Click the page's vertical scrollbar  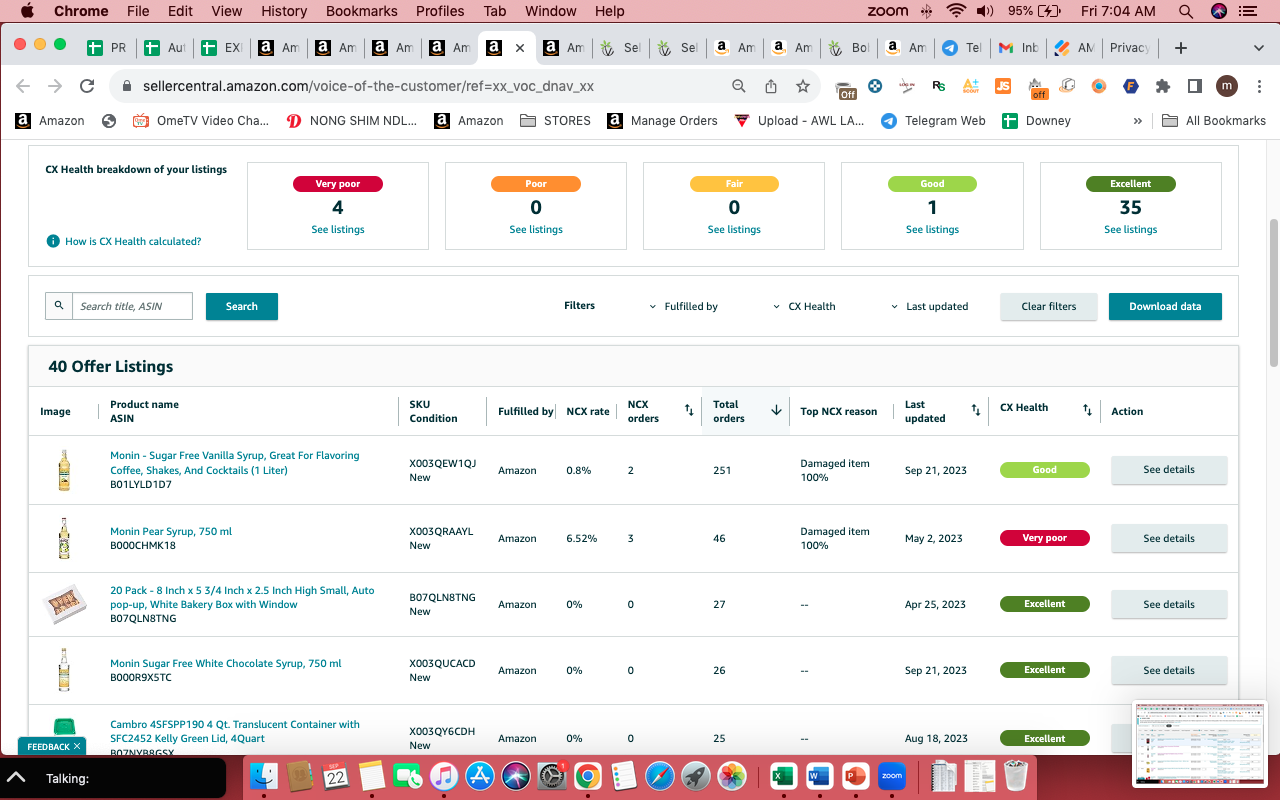tap(1273, 292)
